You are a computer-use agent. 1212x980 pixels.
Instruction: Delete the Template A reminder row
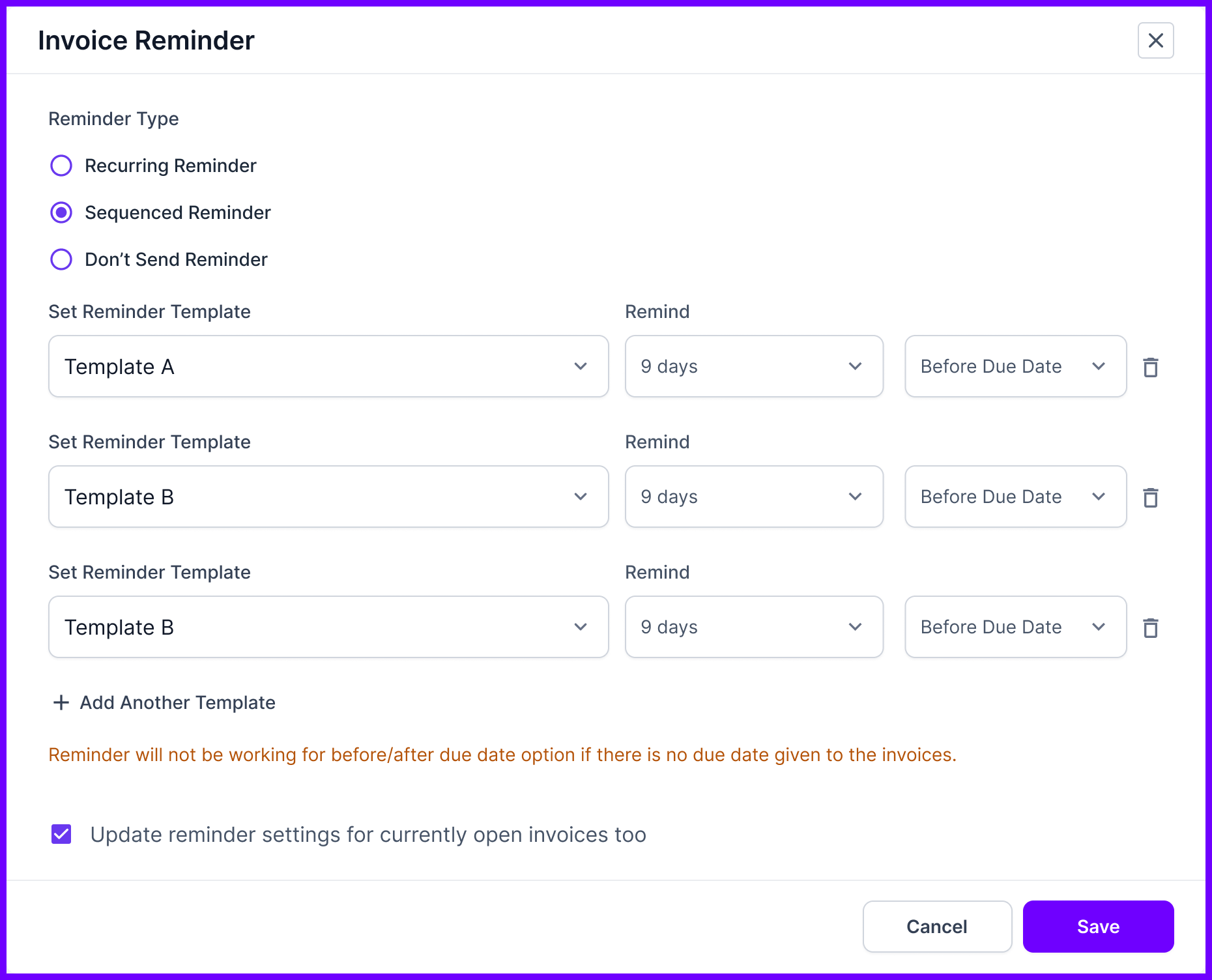click(1151, 367)
